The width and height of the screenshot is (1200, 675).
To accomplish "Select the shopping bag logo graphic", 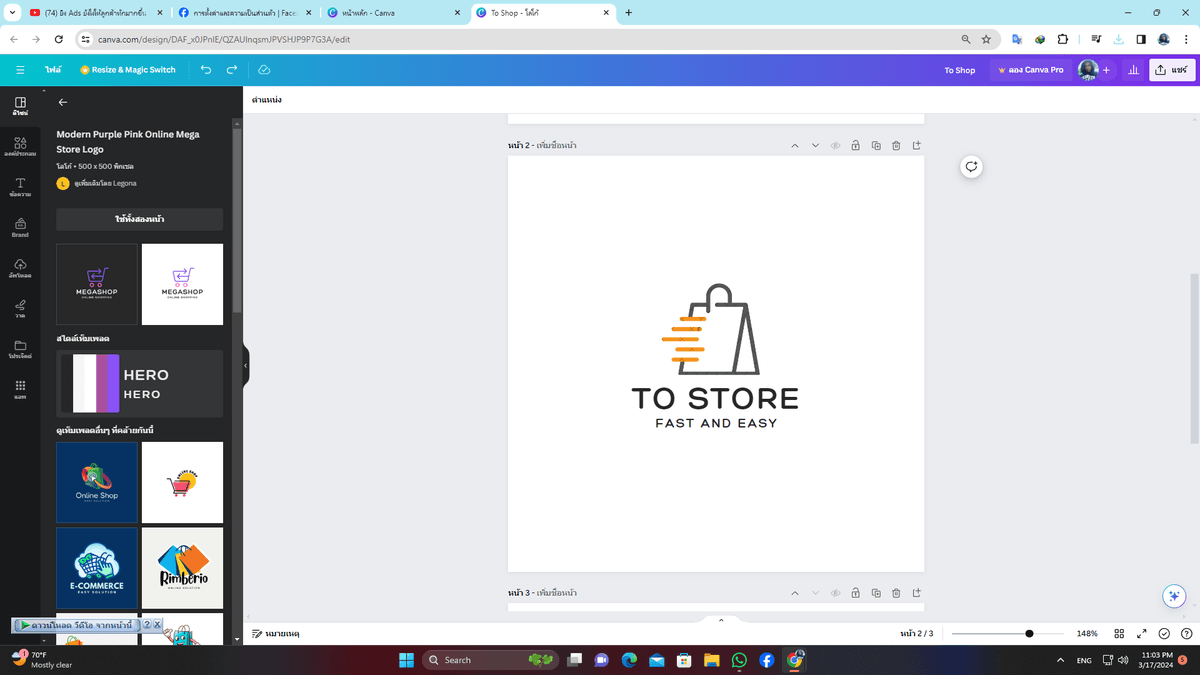I will (x=711, y=328).
